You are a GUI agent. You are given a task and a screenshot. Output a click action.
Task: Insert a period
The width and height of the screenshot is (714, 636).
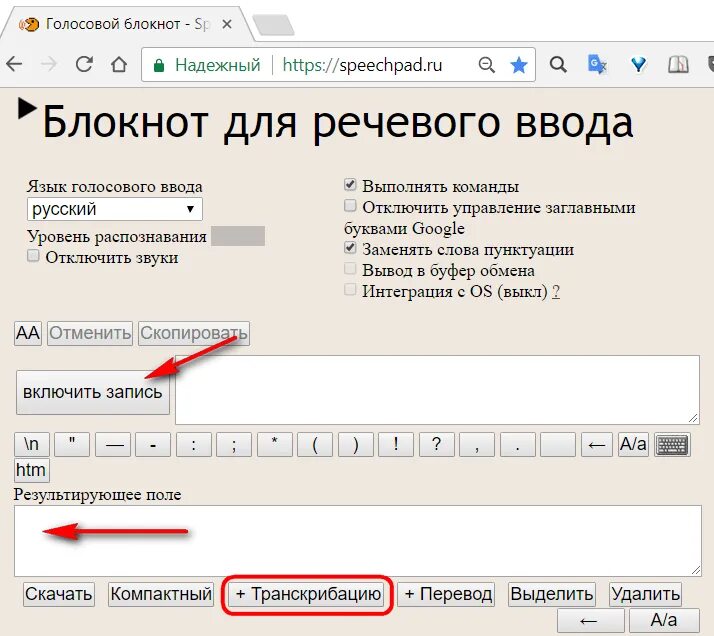click(x=518, y=444)
